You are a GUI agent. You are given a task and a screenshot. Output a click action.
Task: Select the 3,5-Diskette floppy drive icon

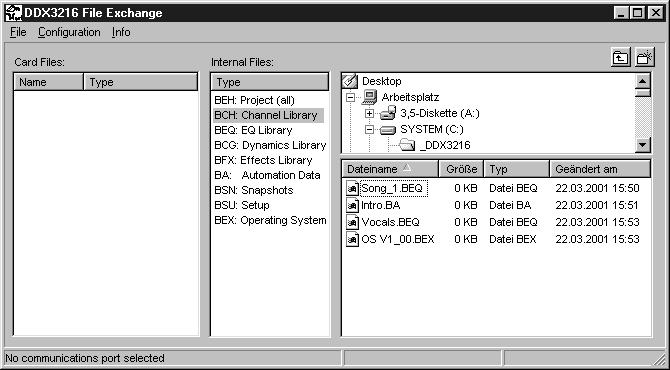(388, 113)
